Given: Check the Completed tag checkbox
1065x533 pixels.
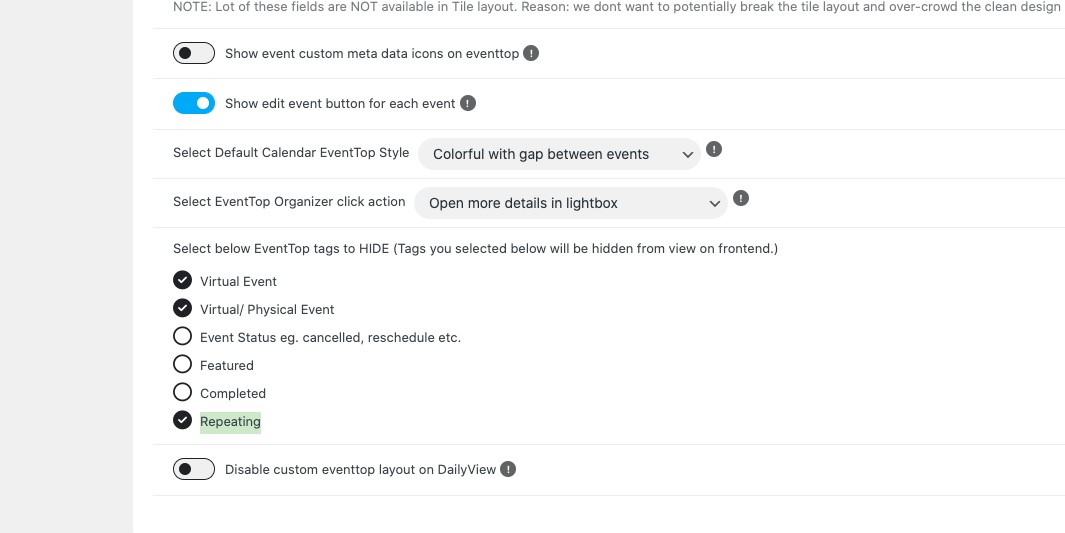Looking at the screenshot, I should 182,392.
